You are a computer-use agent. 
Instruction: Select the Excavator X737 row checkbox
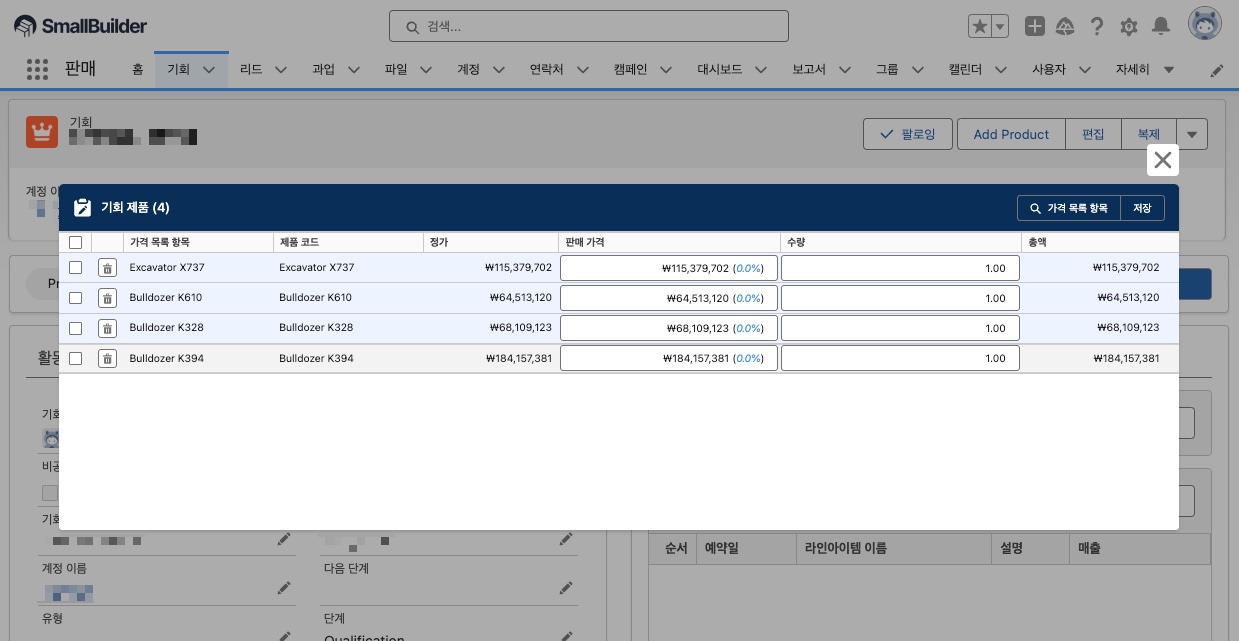pos(75,268)
